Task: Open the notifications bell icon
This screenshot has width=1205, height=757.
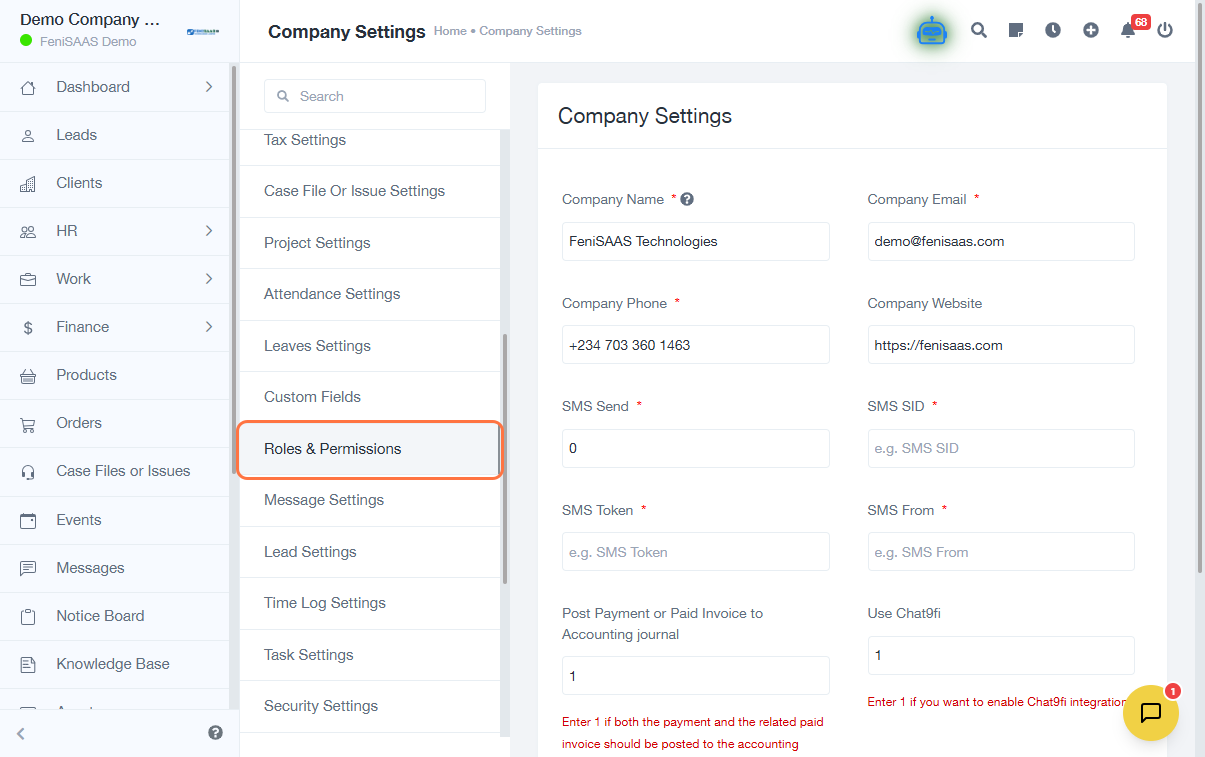Action: tap(1128, 31)
